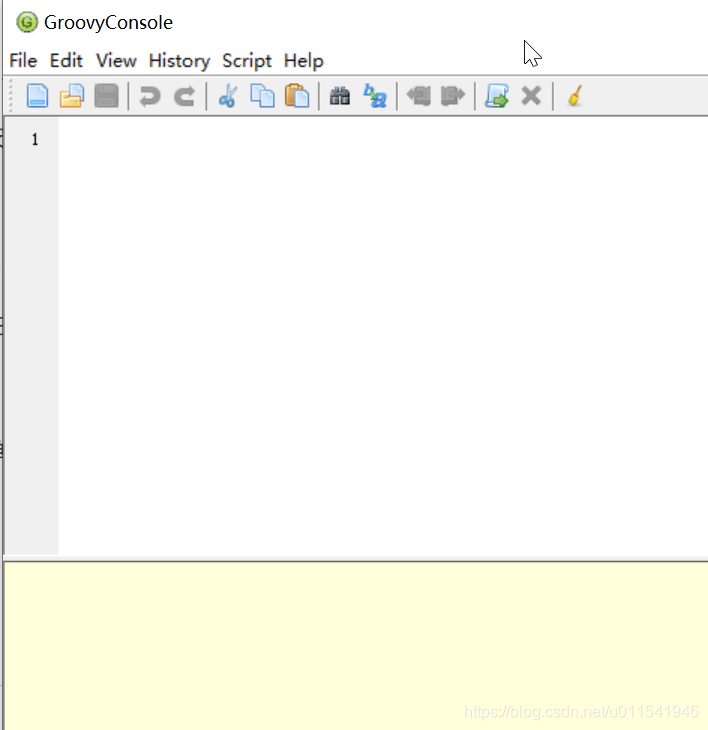The image size is (708, 730).
Task: Open the History menu
Action: pyautogui.click(x=179, y=61)
